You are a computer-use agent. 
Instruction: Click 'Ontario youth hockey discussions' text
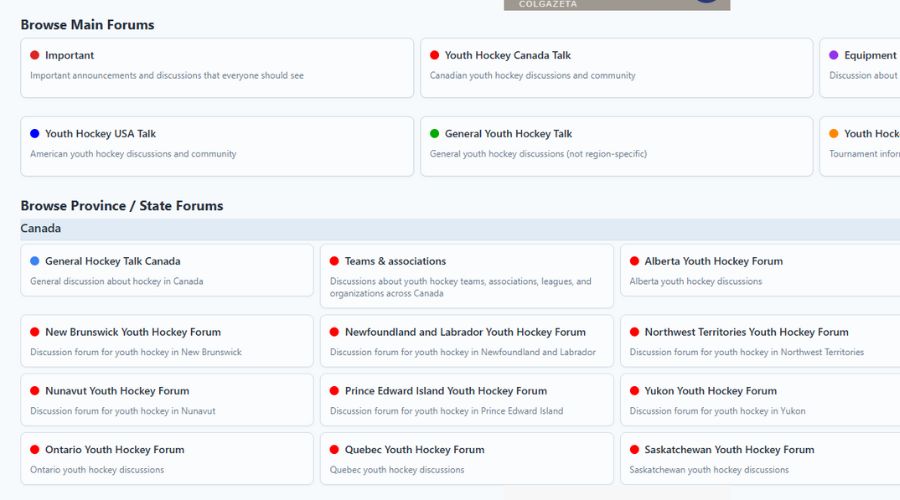97,470
